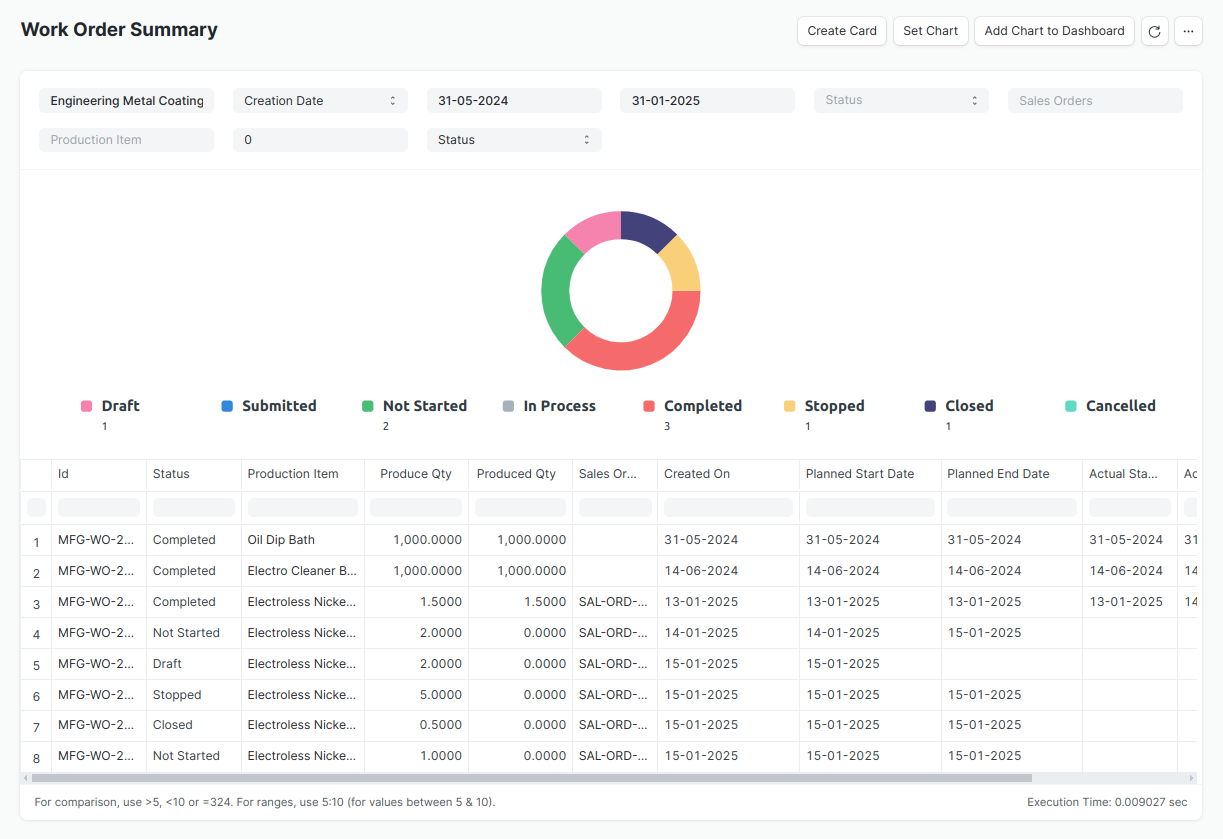Click the Id column filter box
The image size is (1223, 839).
point(99,507)
